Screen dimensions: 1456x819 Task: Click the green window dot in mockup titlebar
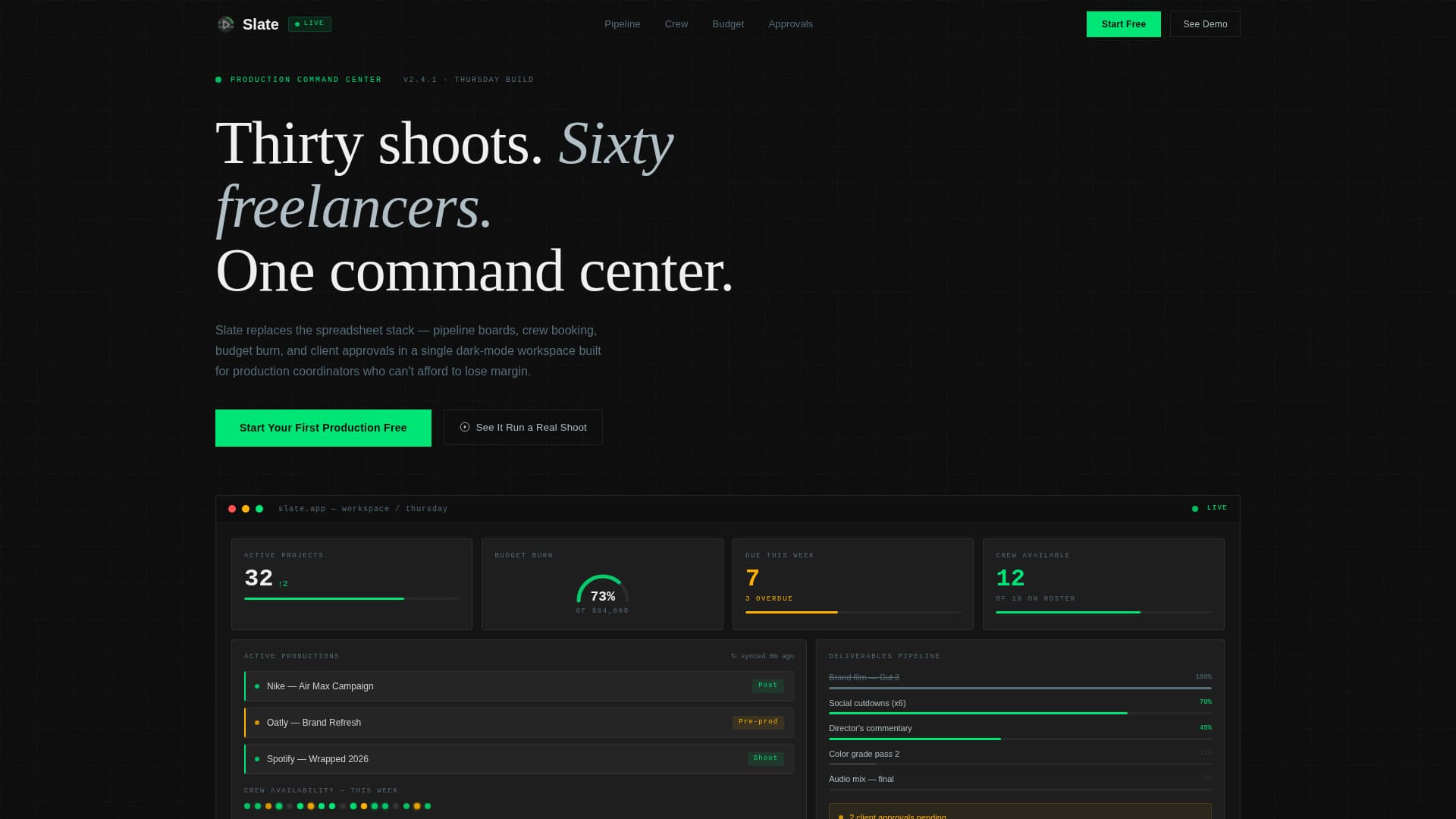[x=259, y=509]
